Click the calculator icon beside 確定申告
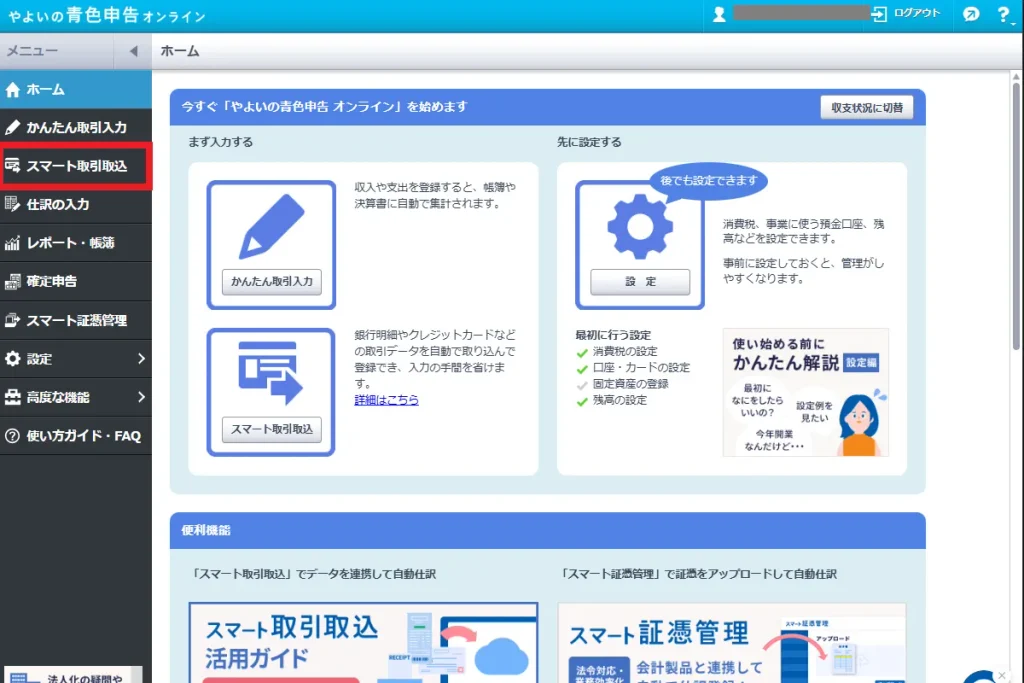The image size is (1024, 683). (12, 281)
